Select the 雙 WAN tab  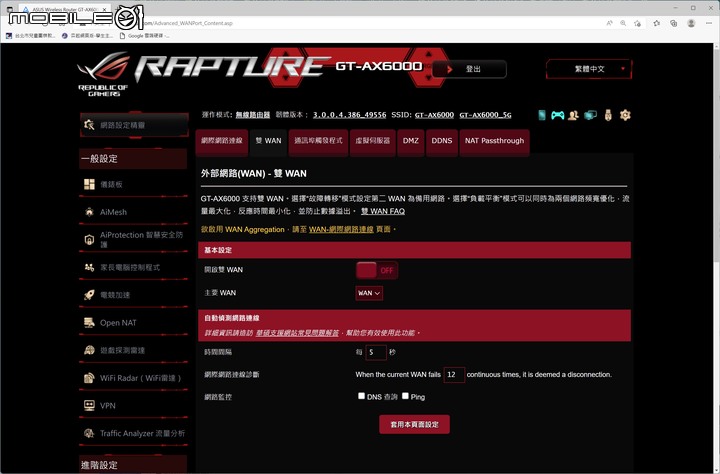tap(268, 142)
